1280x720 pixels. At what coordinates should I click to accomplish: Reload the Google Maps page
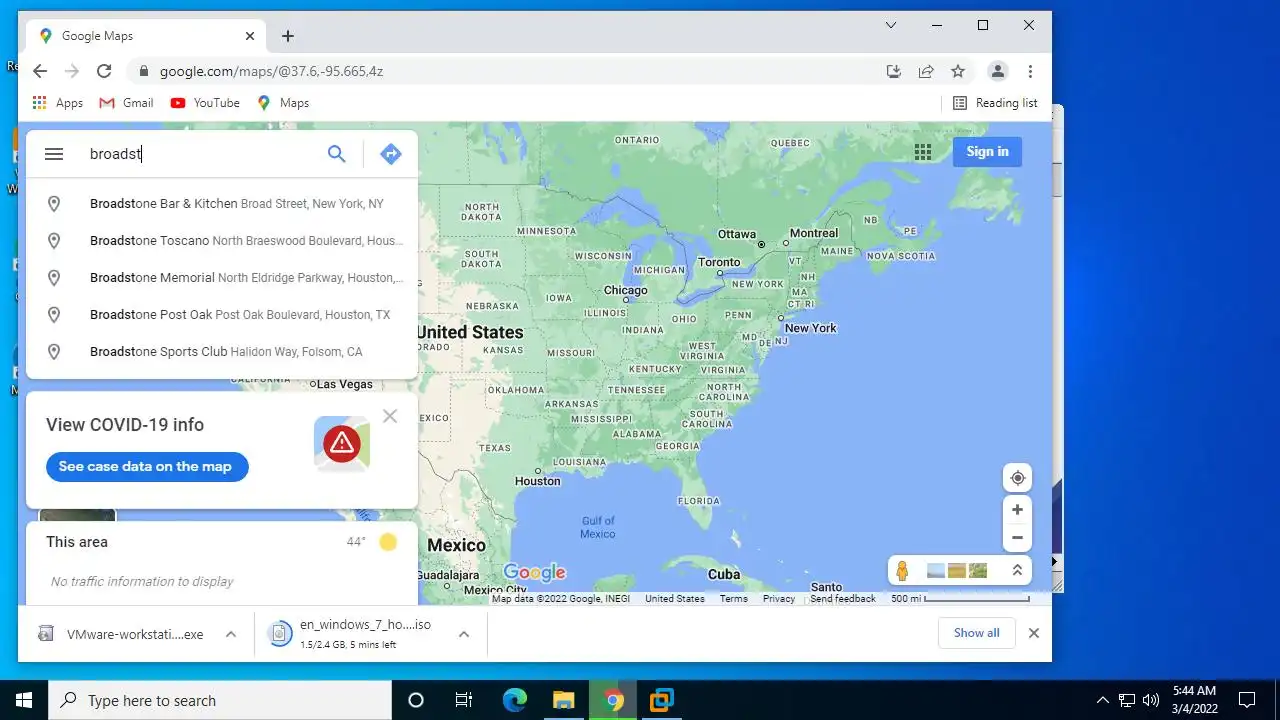click(104, 71)
